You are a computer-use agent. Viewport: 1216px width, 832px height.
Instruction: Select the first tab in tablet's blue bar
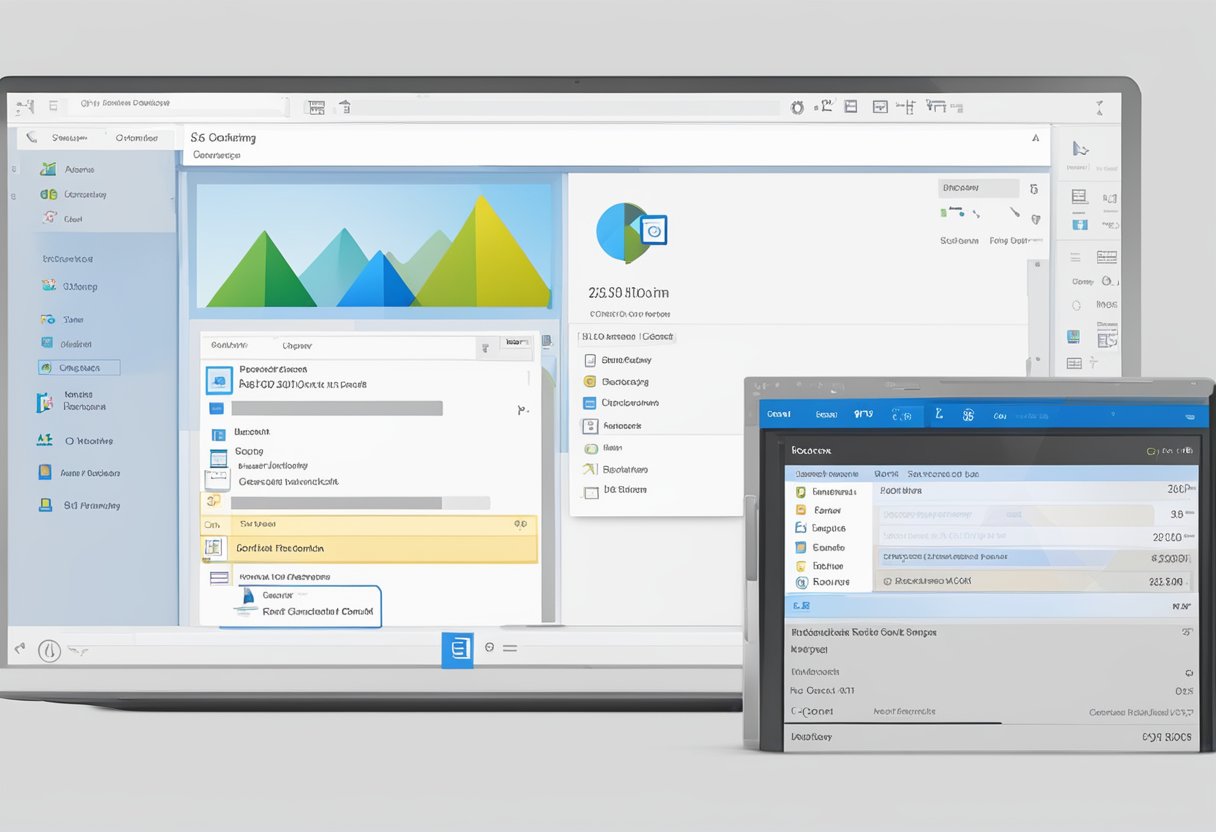pos(778,414)
